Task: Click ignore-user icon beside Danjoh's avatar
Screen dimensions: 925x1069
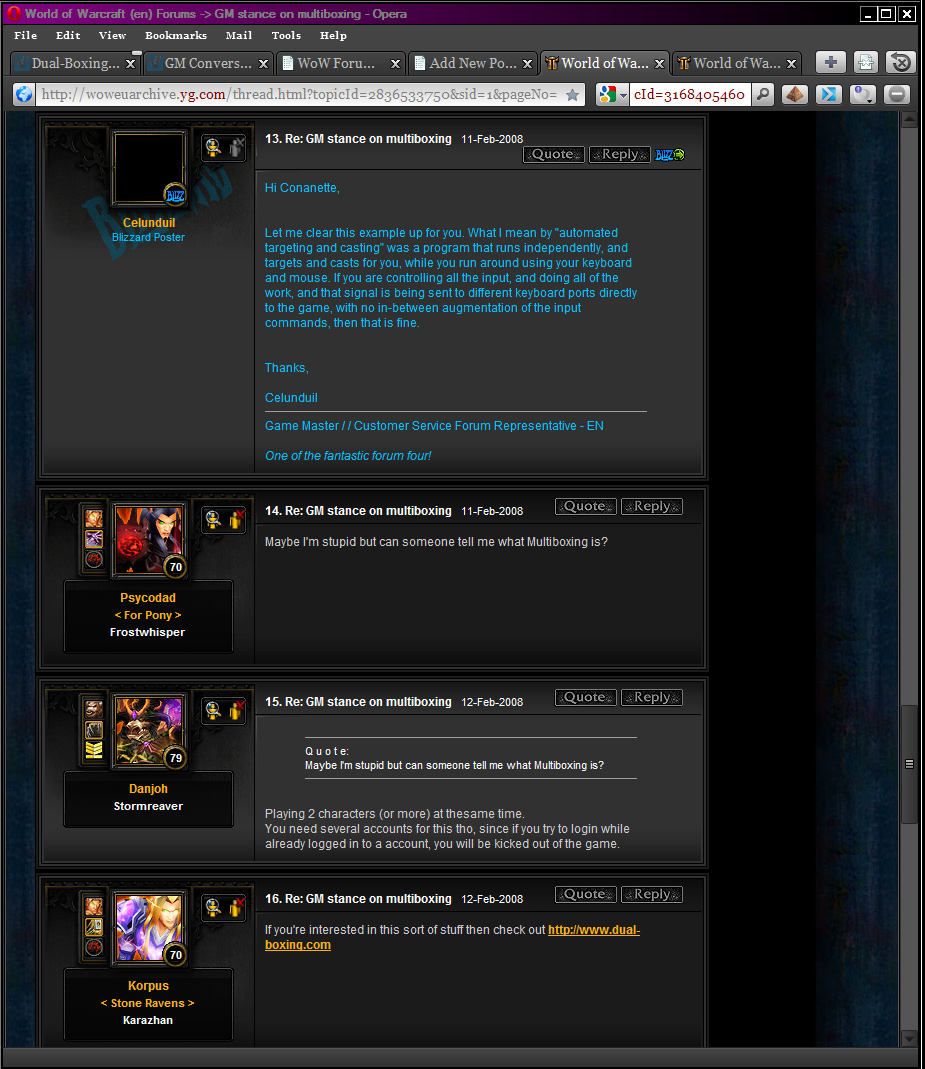Action: pos(236,711)
